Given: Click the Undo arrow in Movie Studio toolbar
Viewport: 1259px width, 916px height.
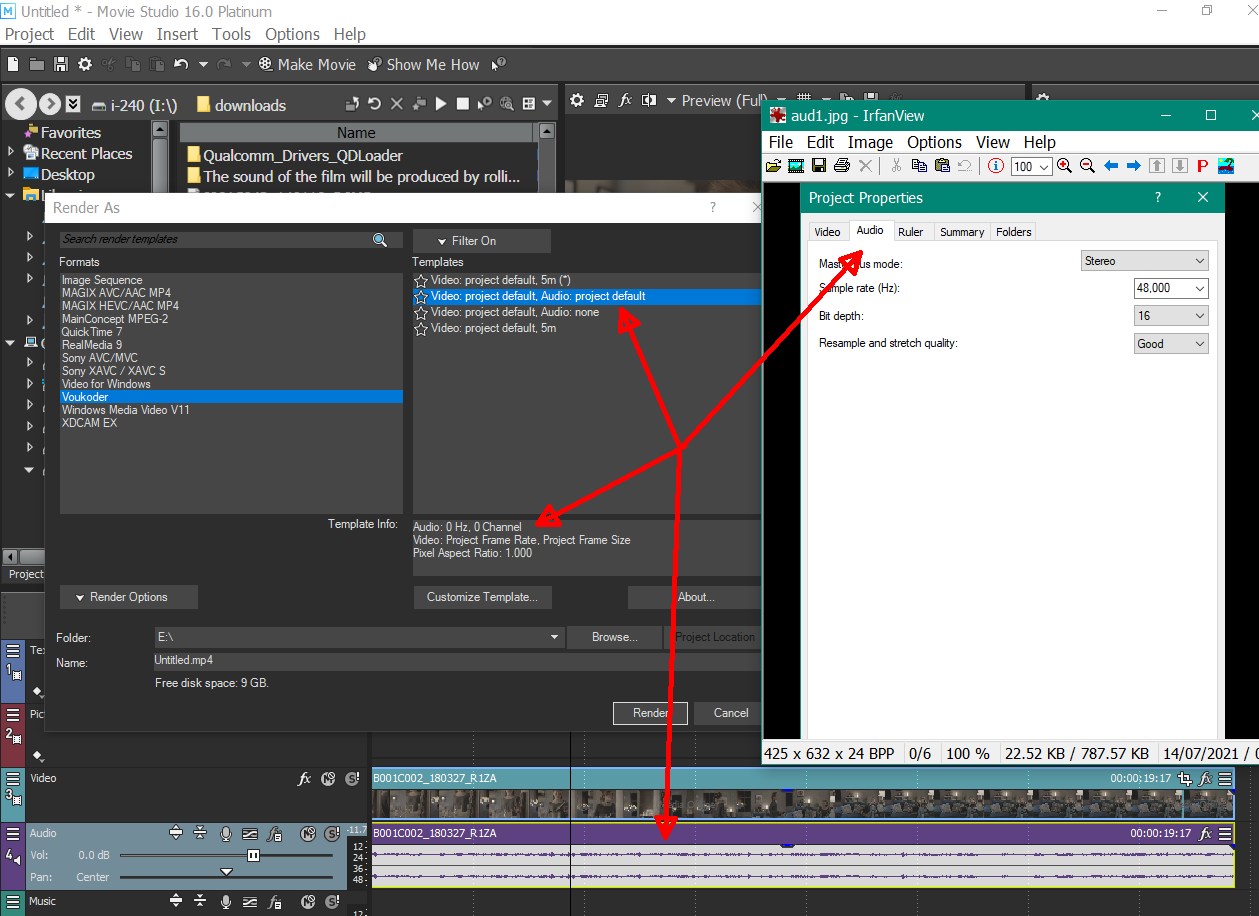Looking at the screenshot, I should [181, 65].
